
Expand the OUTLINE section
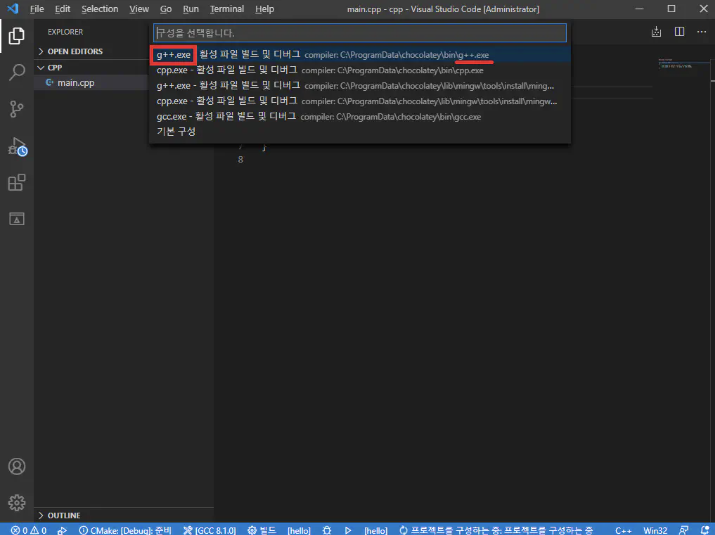coord(124,515)
